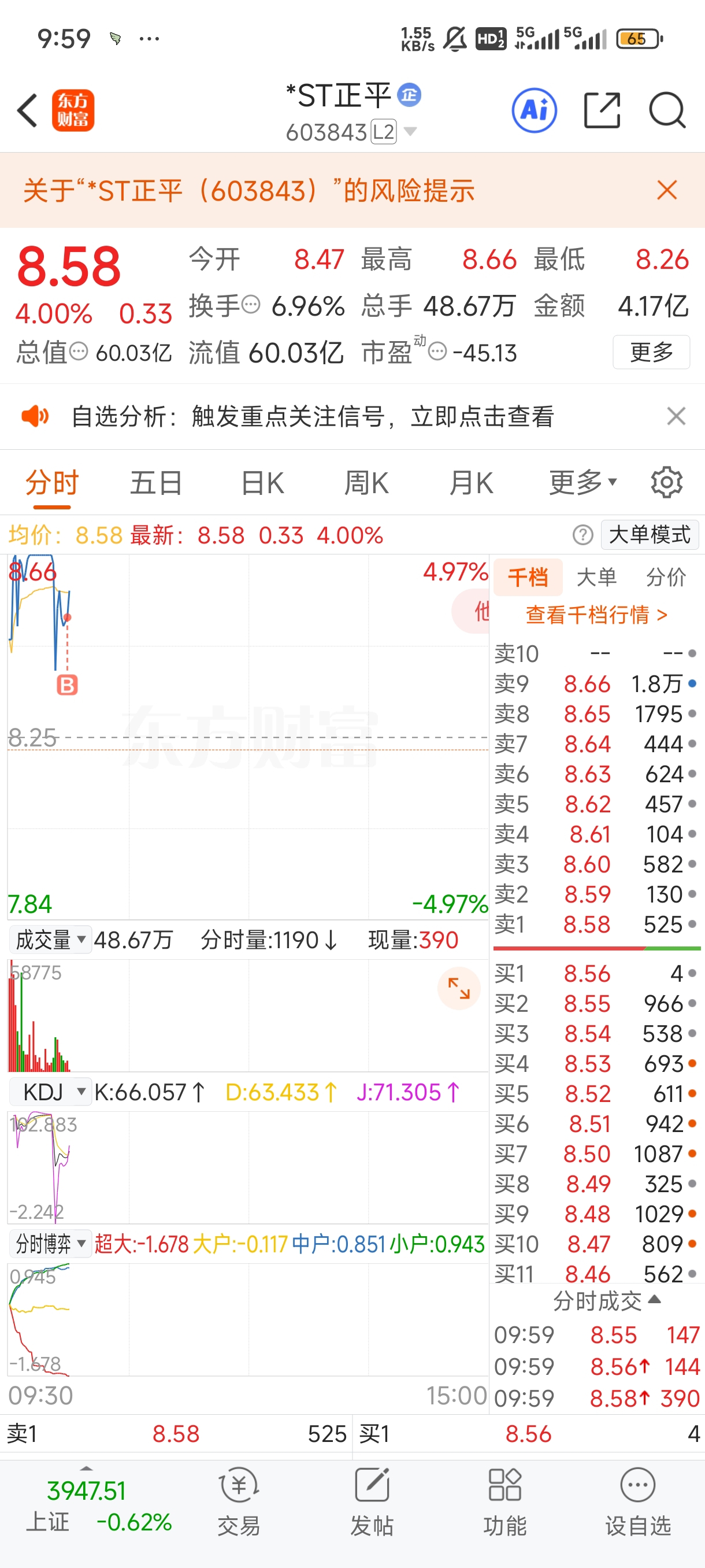This screenshot has height=1568, width=705.
Task: Tap the muted bell status icon
Action: tap(455, 39)
